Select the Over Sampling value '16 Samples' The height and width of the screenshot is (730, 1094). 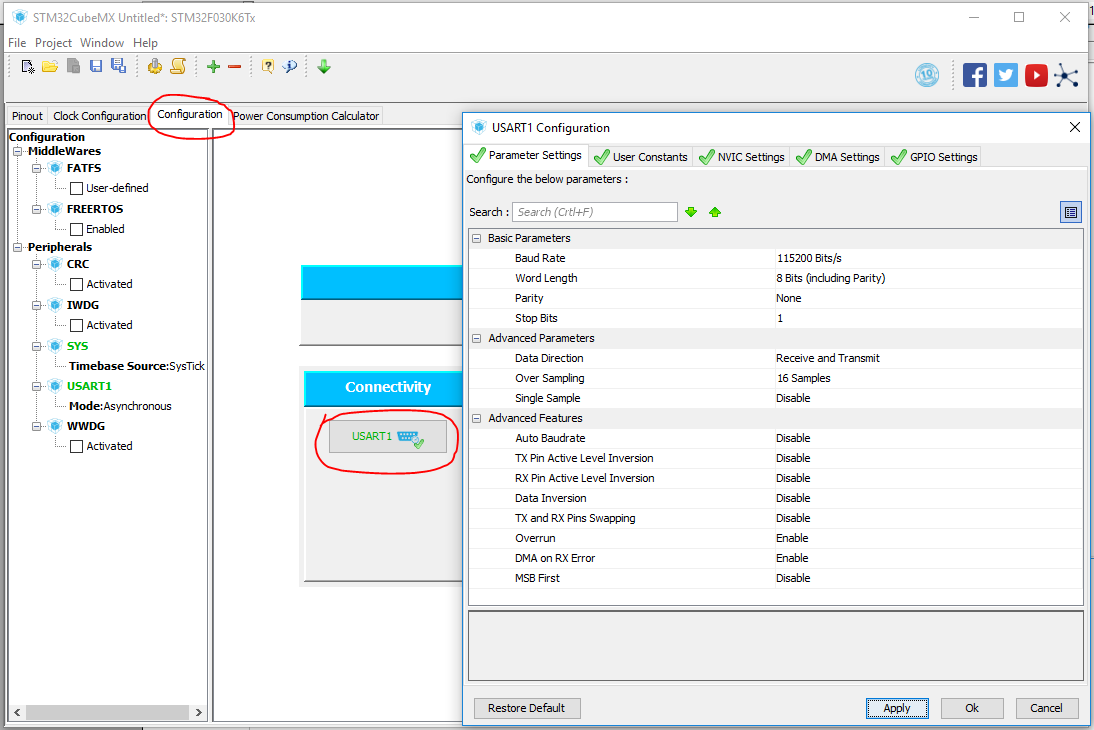pyautogui.click(x=804, y=378)
